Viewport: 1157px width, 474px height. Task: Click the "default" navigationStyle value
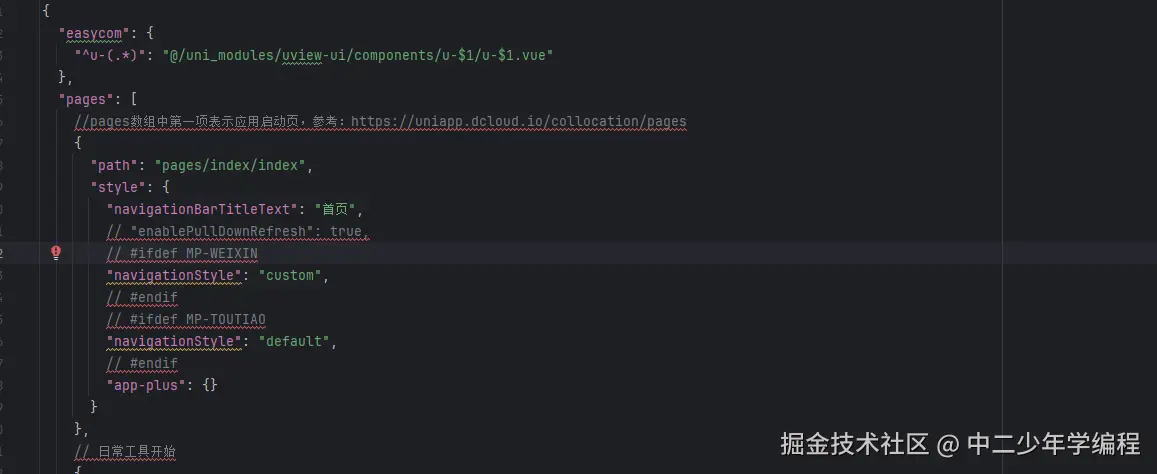click(294, 341)
